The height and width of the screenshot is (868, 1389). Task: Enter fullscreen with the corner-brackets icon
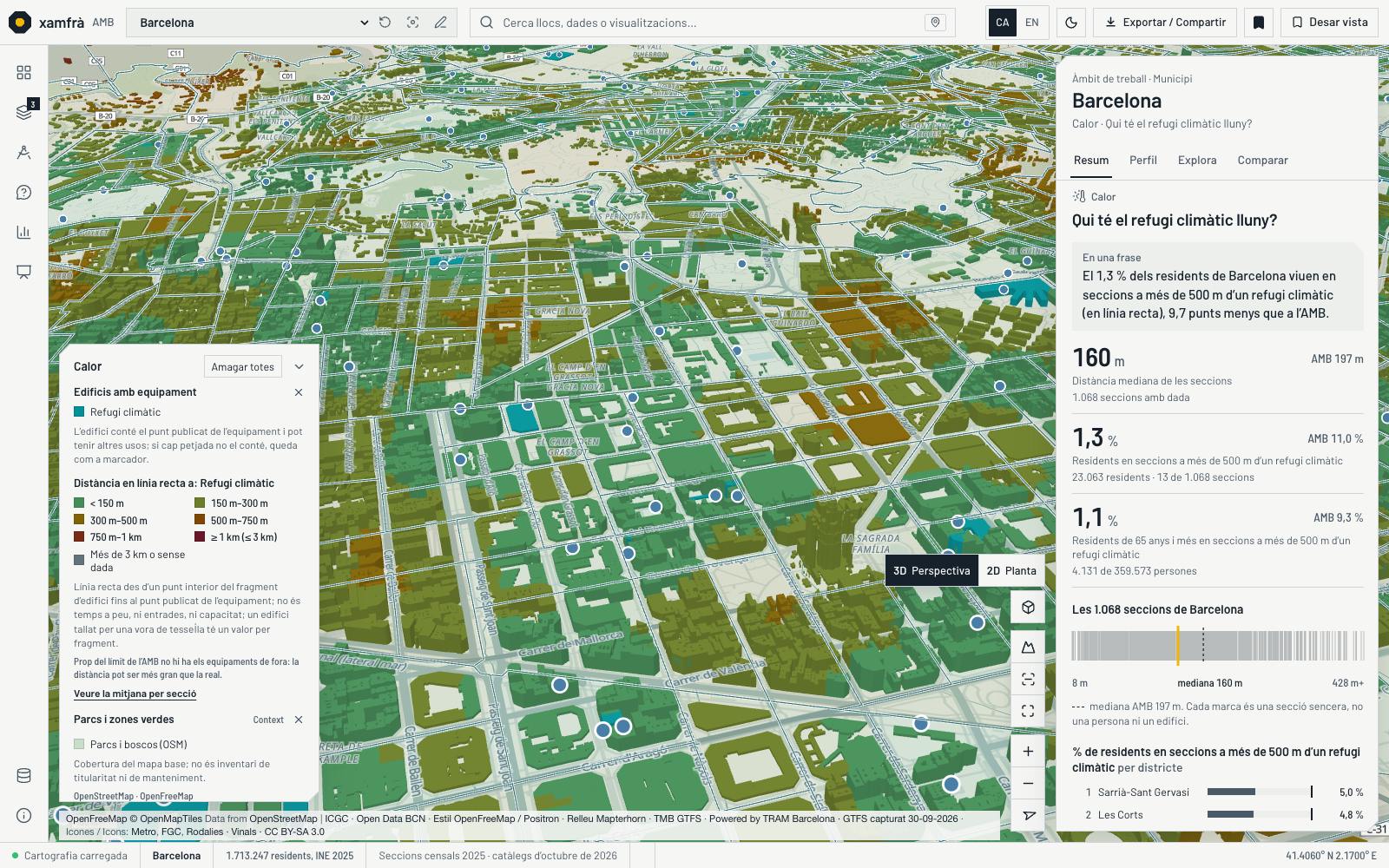tap(1028, 711)
